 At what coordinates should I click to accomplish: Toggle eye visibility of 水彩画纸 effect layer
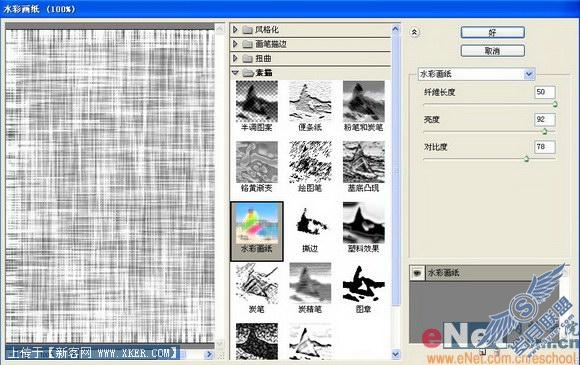pos(417,273)
